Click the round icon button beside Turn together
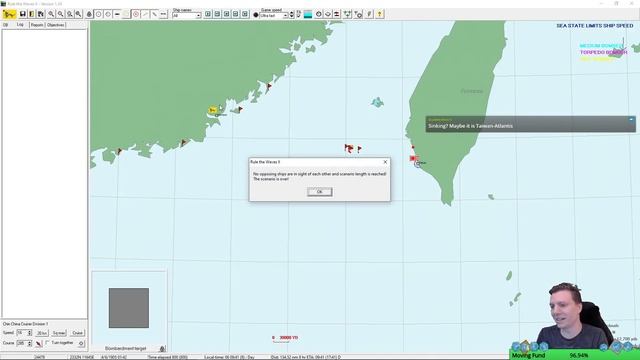The width and height of the screenshot is (640, 360). [x=81, y=343]
